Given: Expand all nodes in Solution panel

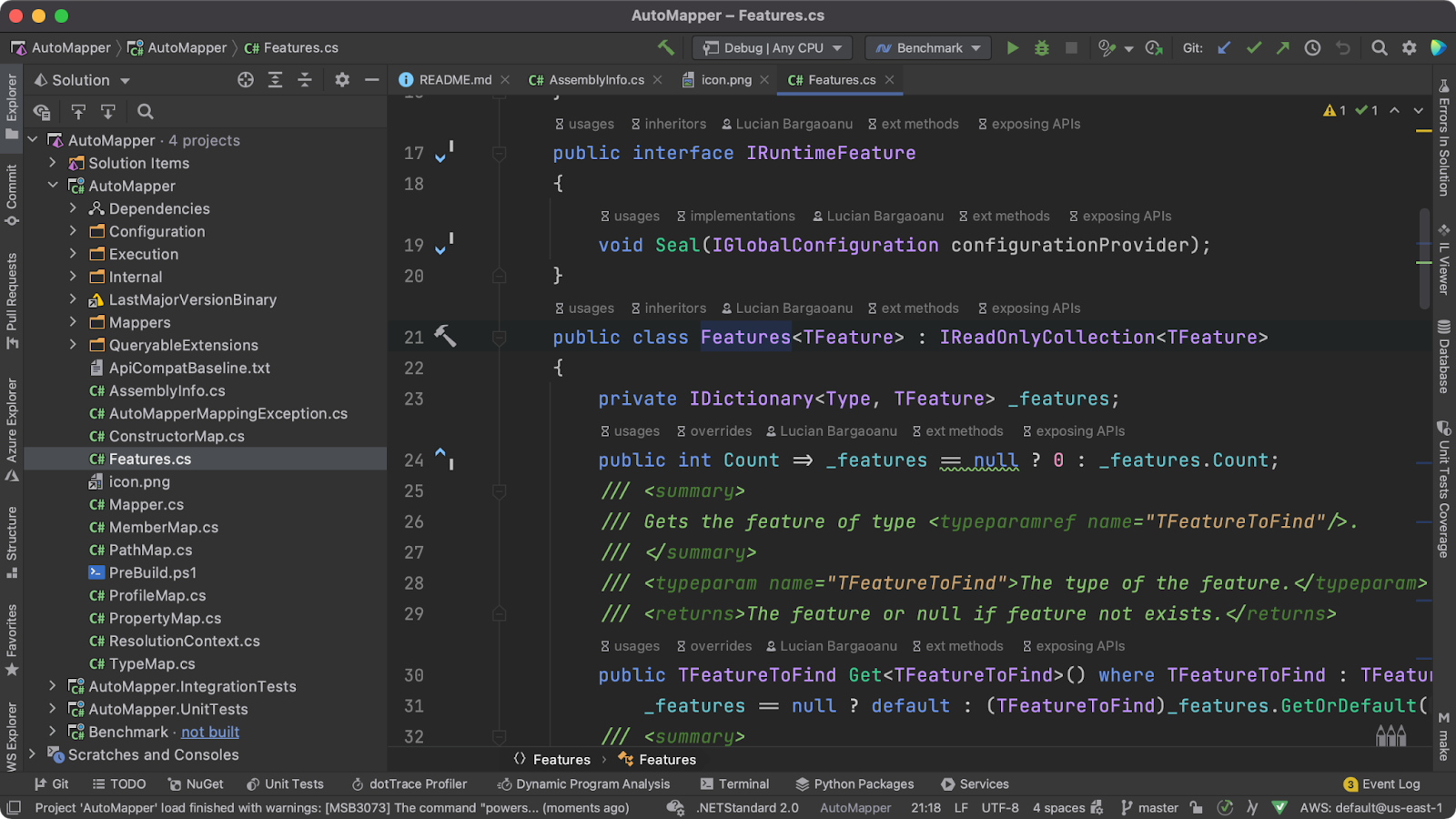Looking at the screenshot, I should (275, 80).
